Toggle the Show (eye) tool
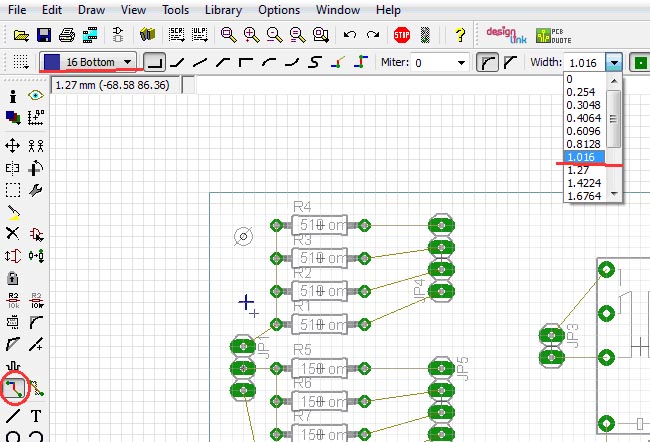Screen dimensions: 650x442 click(36, 96)
